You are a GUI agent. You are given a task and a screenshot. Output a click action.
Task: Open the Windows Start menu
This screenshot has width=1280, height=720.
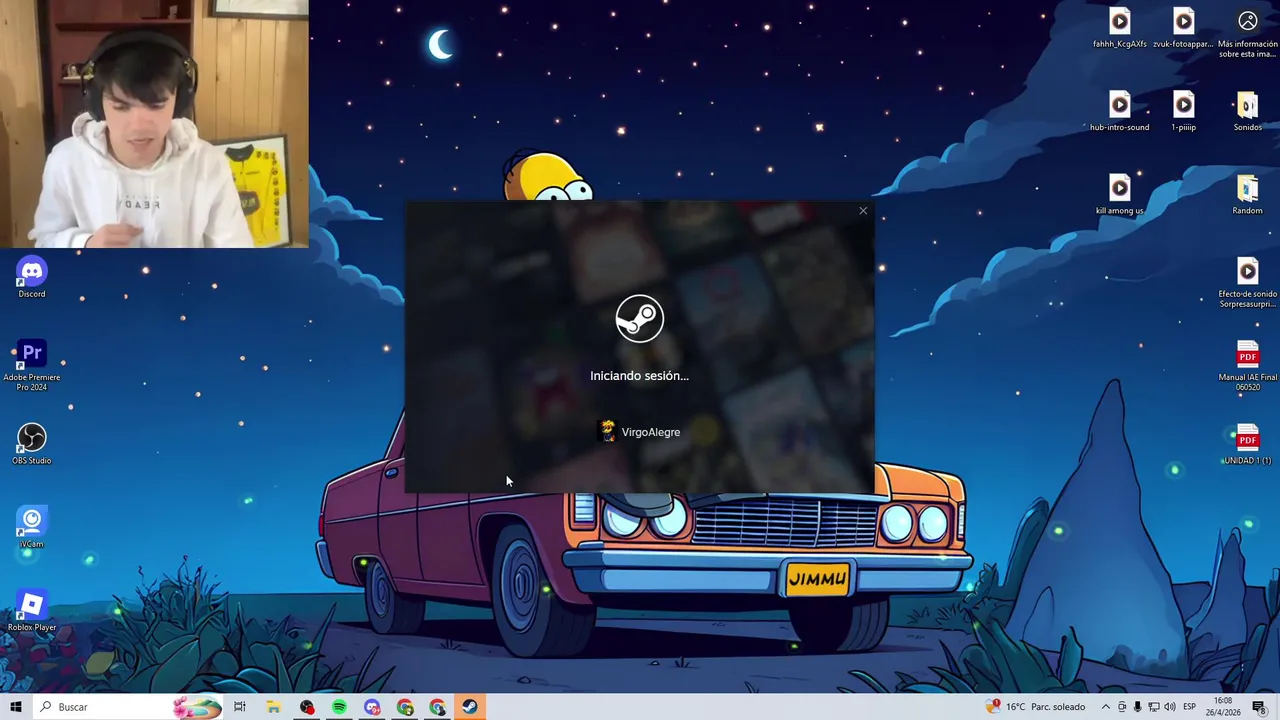point(16,707)
